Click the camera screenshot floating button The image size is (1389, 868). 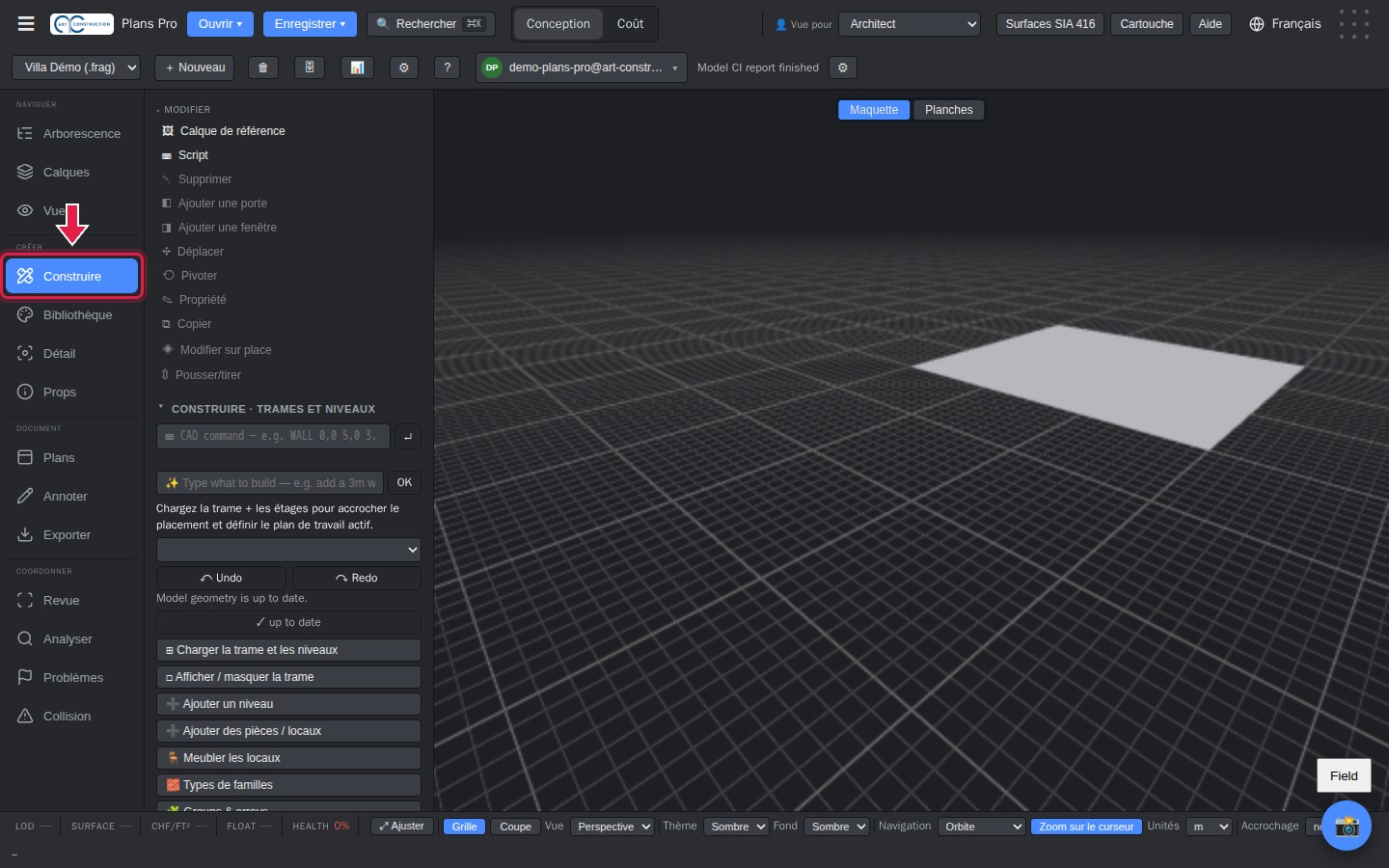(x=1347, y=826)
